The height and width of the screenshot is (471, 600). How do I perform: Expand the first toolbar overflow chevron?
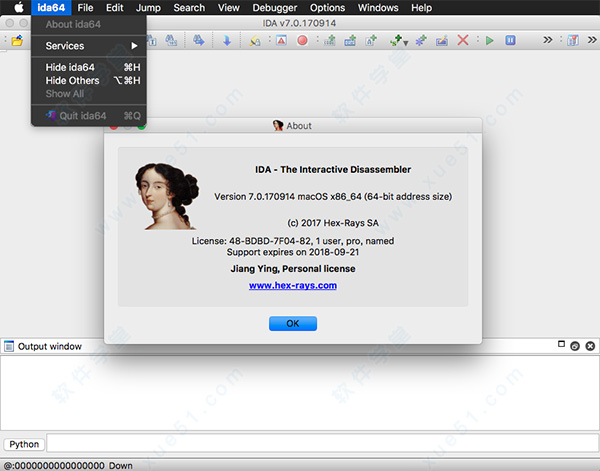548,40
